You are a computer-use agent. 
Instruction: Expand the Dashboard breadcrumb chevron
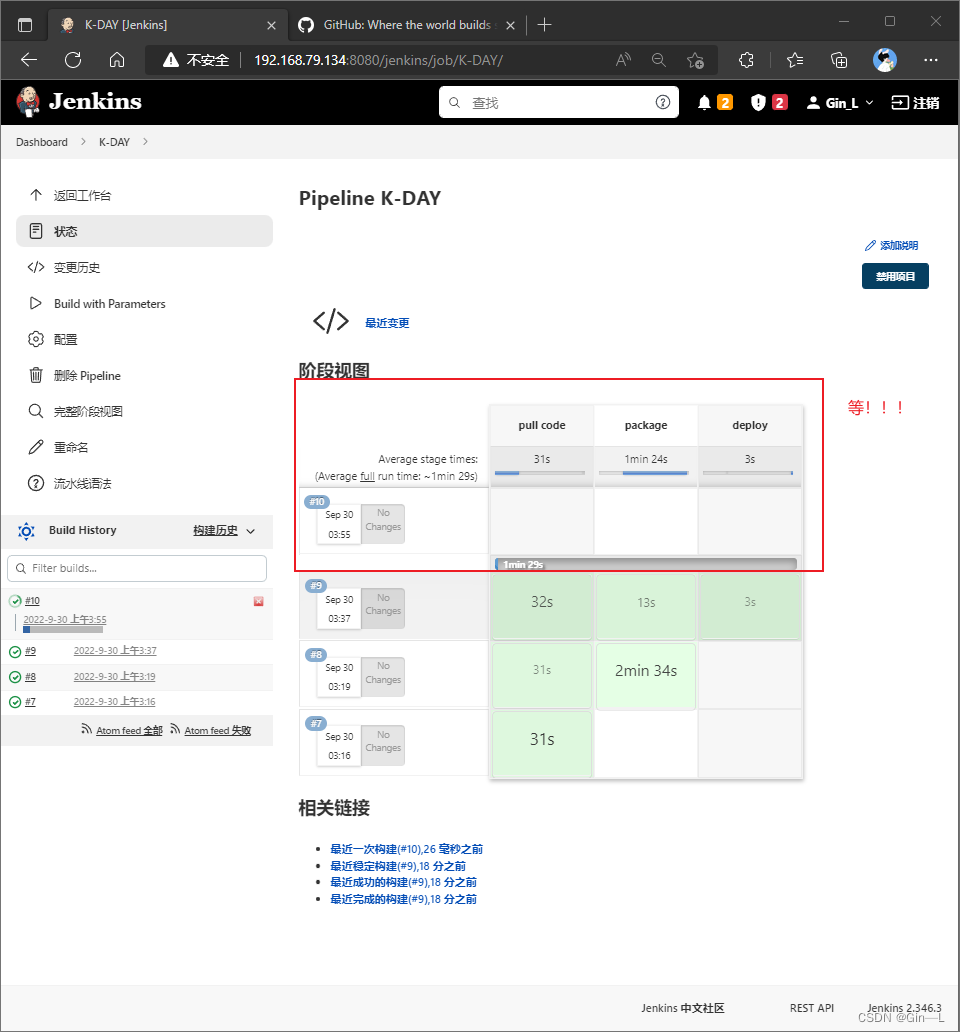84,142
